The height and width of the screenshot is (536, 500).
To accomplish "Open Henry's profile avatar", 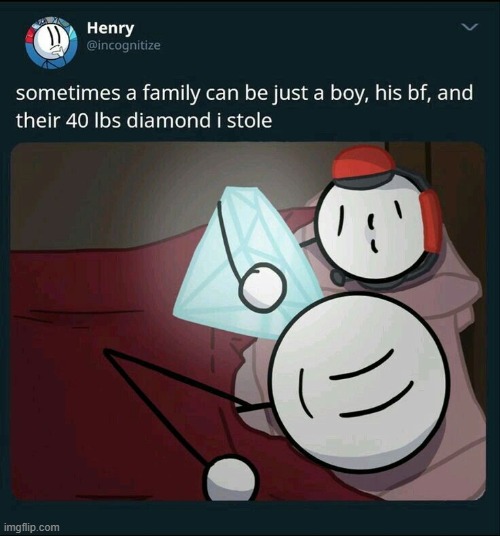I will (x=51, y=43).
